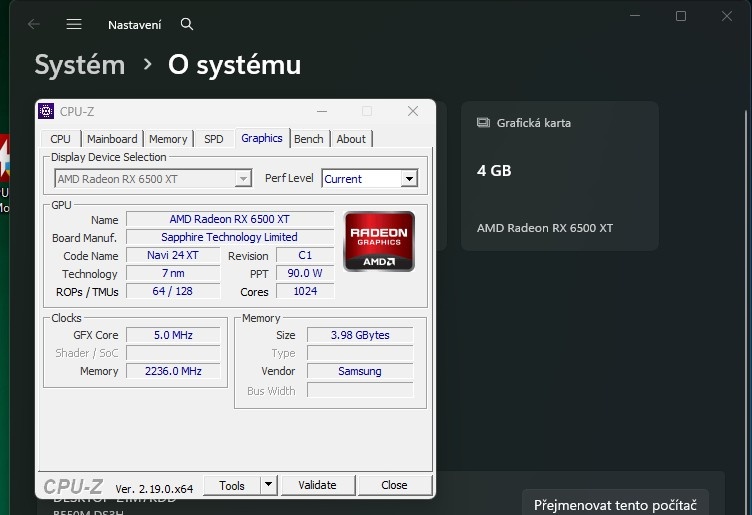Image resolution: width=752 pixels, height=515 pixels.
Task: Maximize the Settings window
Action: (681, 16)
